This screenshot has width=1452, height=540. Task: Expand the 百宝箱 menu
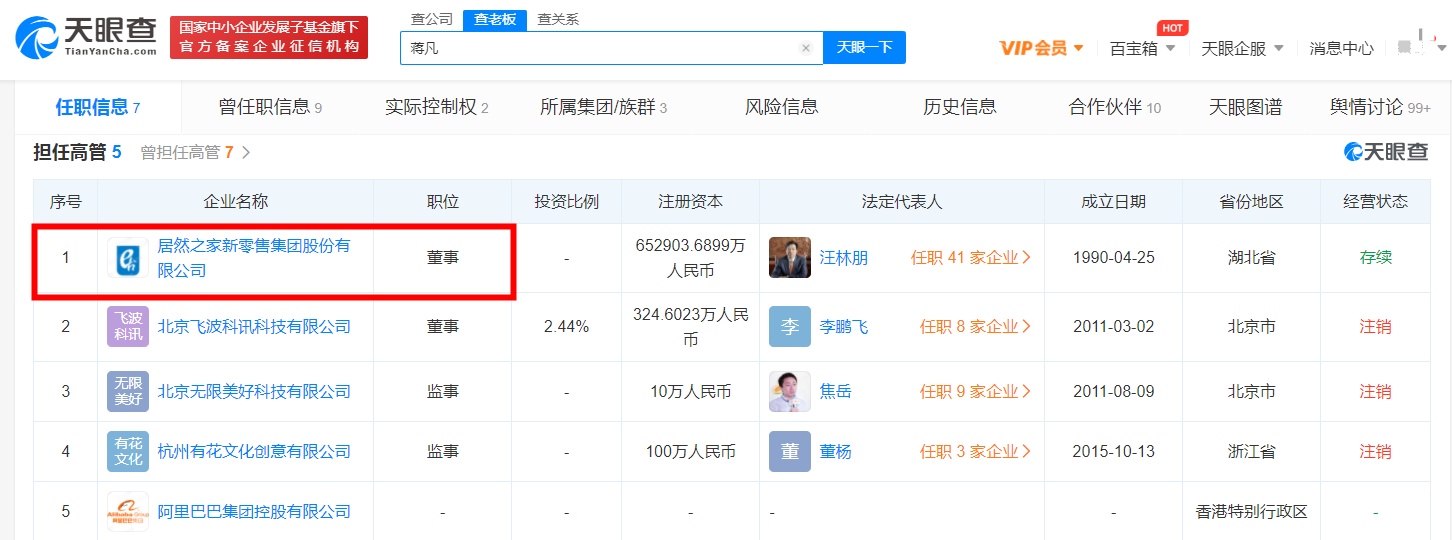click(x=1143, y=48)
